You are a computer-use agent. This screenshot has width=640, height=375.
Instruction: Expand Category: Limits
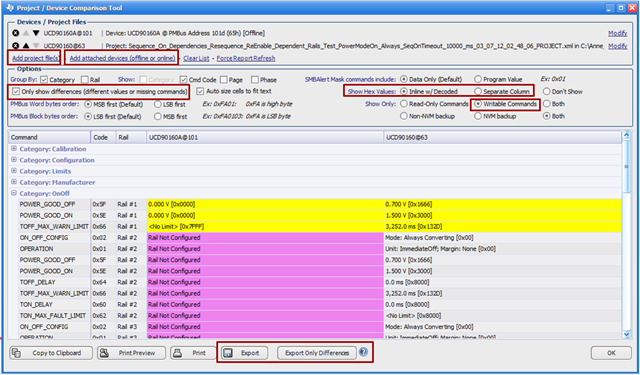click(x=14, y=171)
